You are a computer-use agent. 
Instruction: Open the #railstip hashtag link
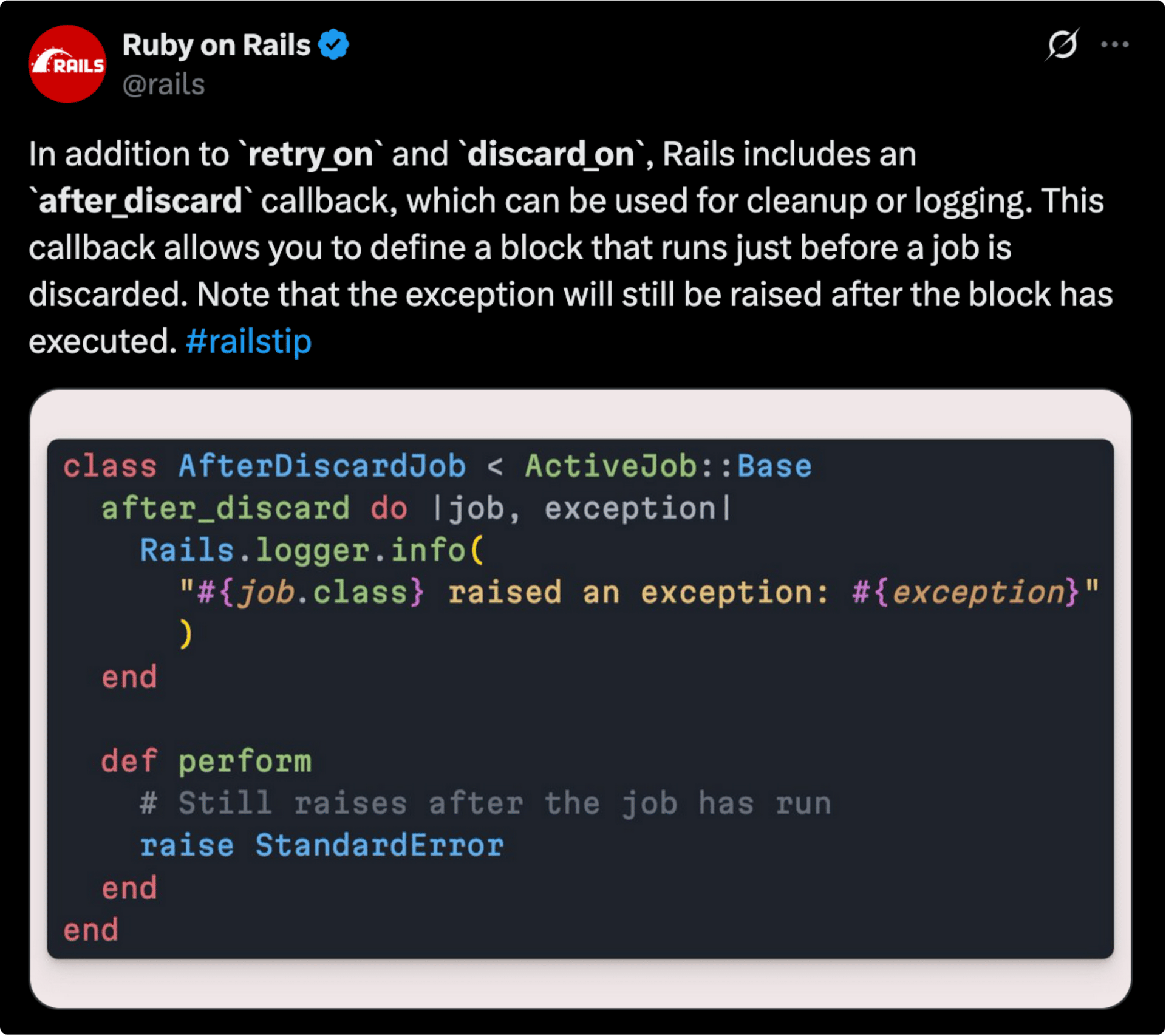(248, 341)
